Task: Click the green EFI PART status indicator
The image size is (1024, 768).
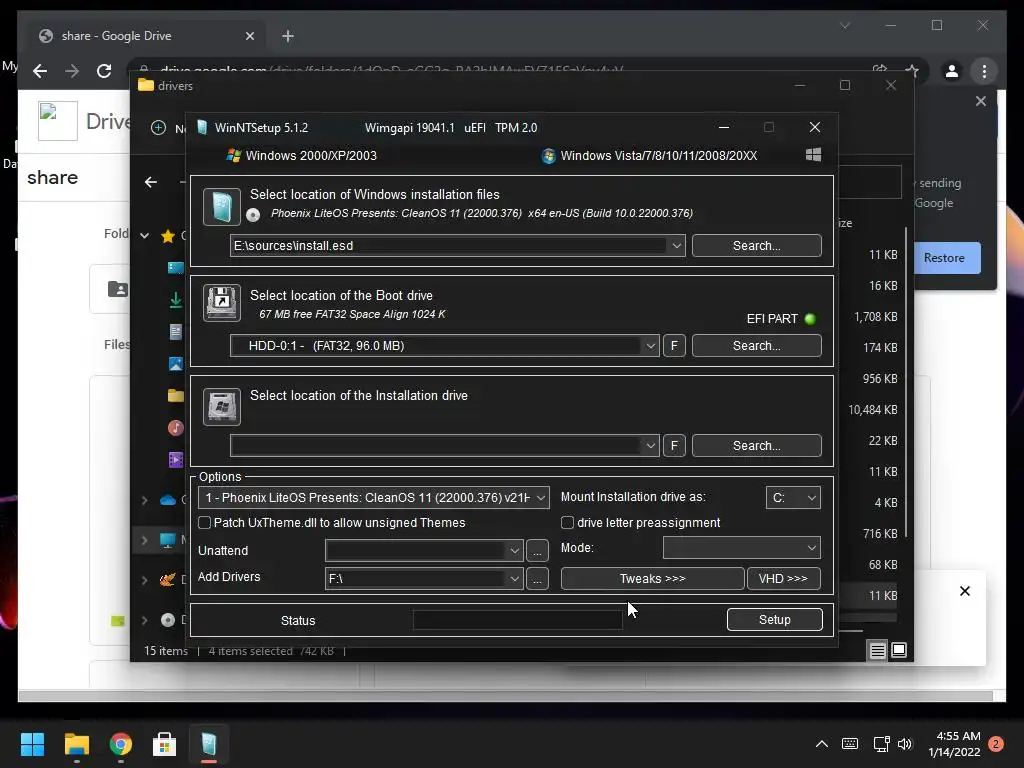Action: click(x=810, y=319)
